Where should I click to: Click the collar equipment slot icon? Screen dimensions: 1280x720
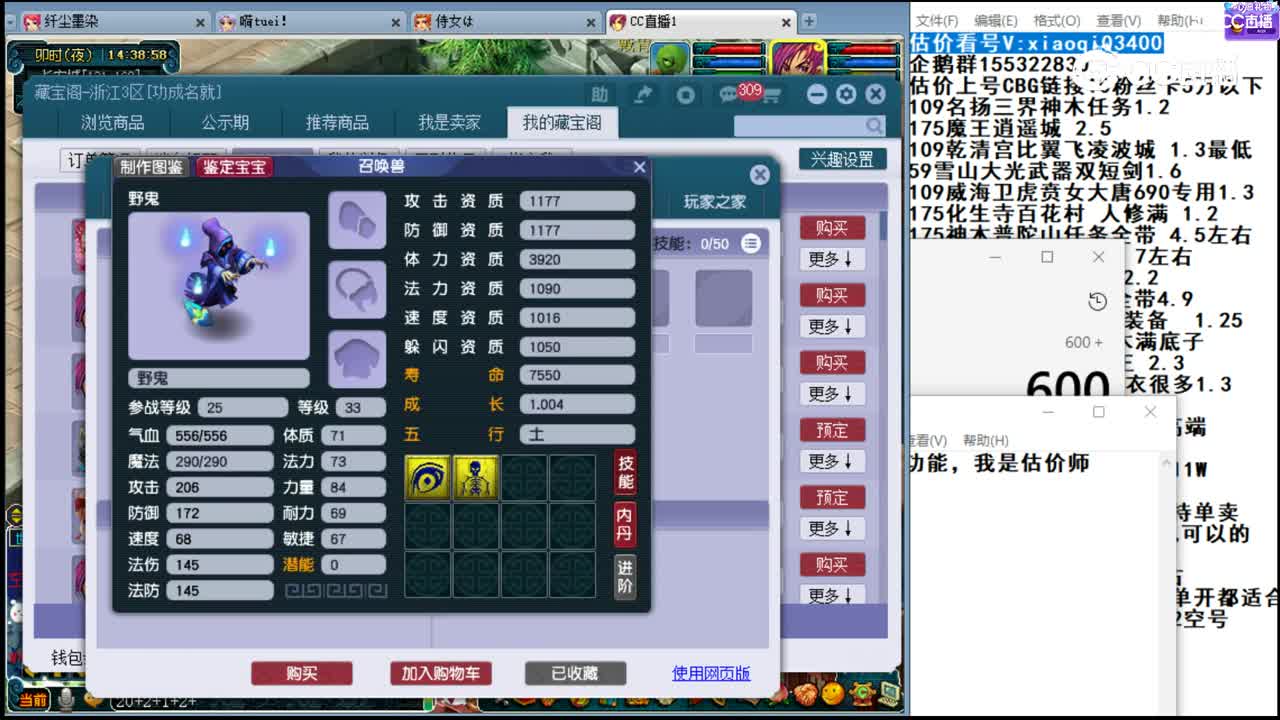(x=357, y=289)
